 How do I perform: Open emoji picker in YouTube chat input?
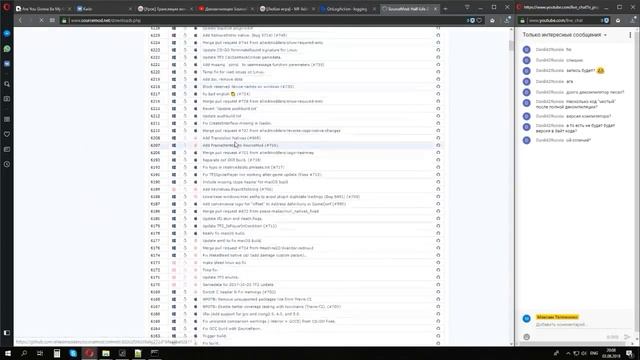[x=527, y=337]
